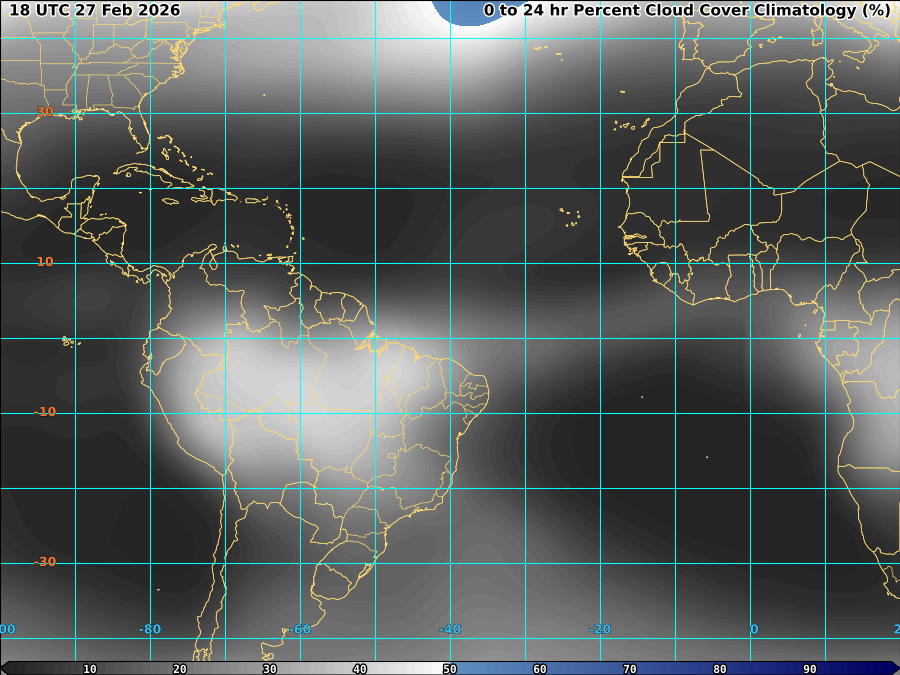Click the latitude -10 axis label
This screenshot has width=900, height=675.
[45, 412]
